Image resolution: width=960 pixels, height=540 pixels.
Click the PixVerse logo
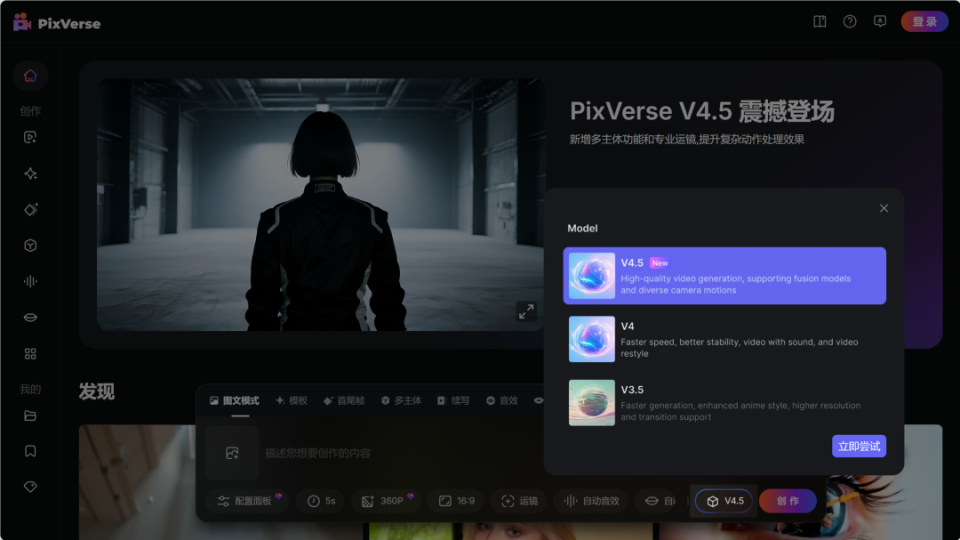pos(56,23)
